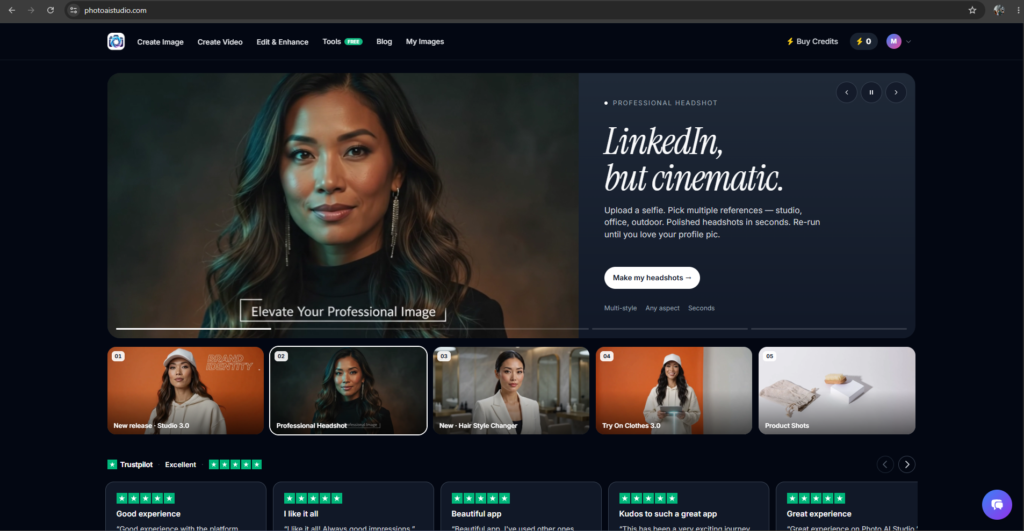Open the Beautiful app review card
Image resolution: width=1024 pixels, height=531 pixels.
pos(520,506)
